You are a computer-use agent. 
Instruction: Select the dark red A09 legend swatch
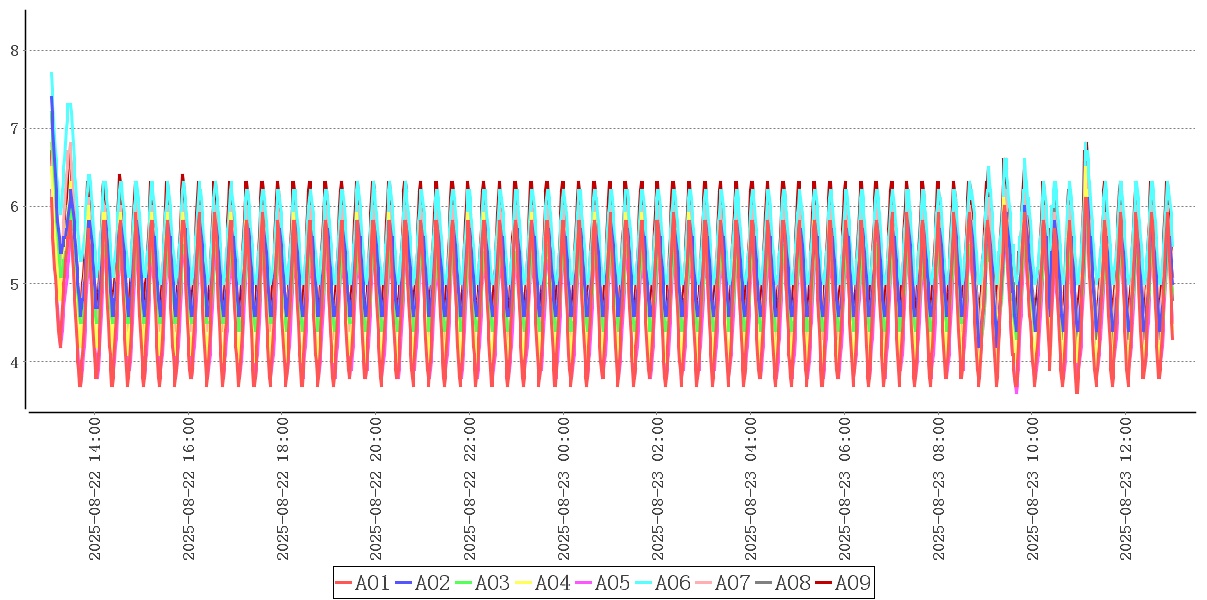coord(825,584)
